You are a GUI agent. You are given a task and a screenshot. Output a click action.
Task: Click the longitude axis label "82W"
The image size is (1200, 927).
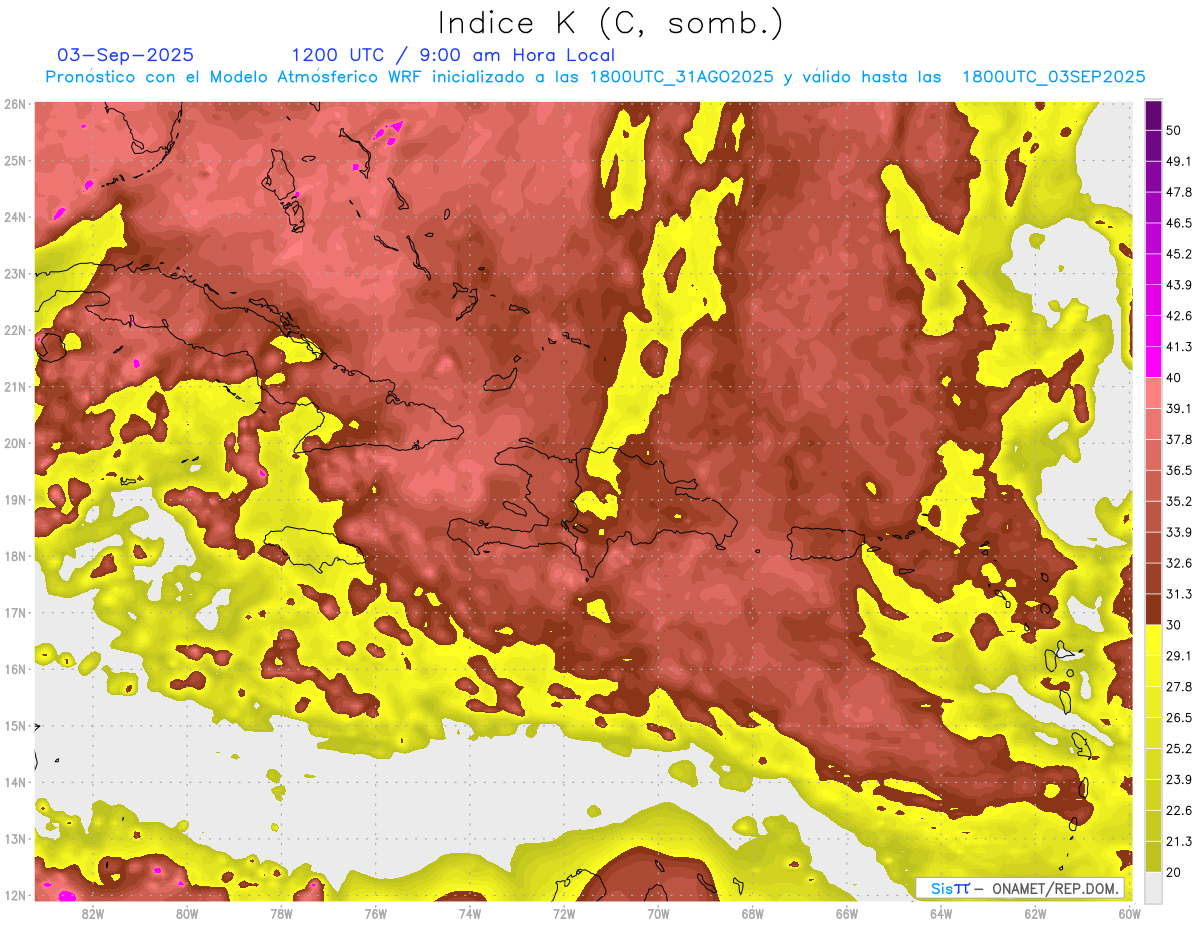click(92, 914)
